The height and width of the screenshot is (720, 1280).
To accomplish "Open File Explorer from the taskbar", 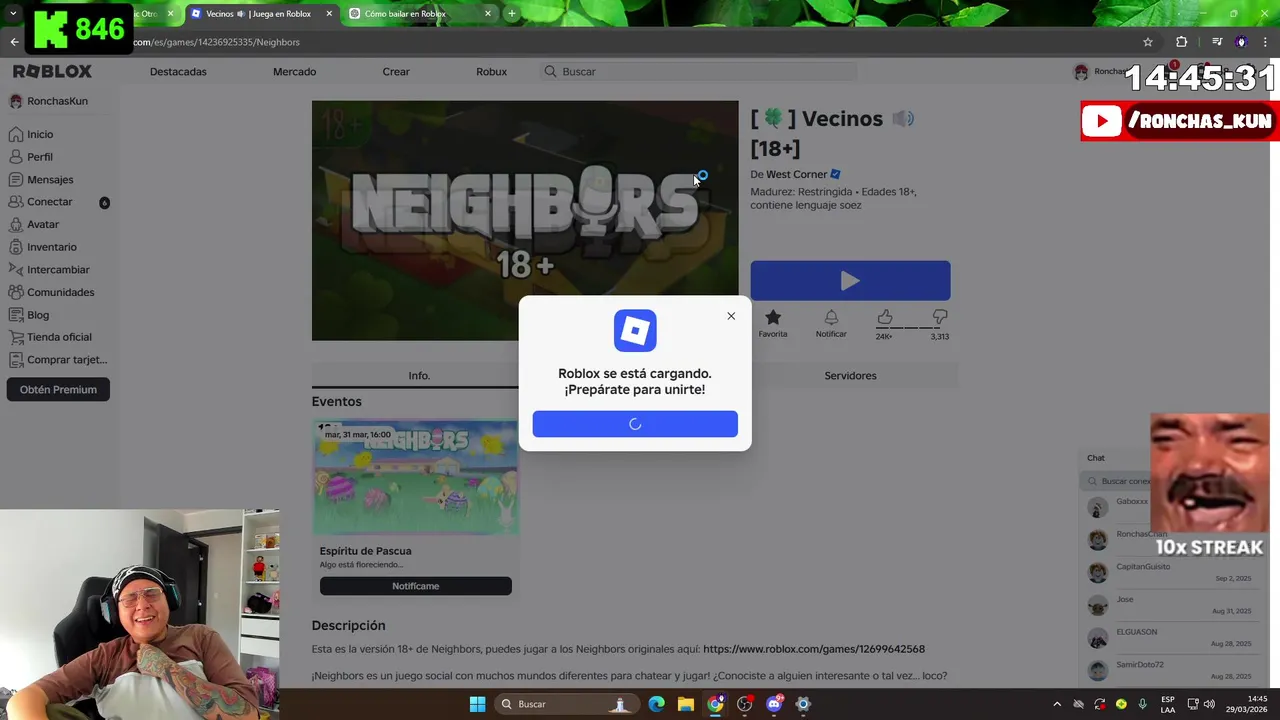I will tap(686, 704).
